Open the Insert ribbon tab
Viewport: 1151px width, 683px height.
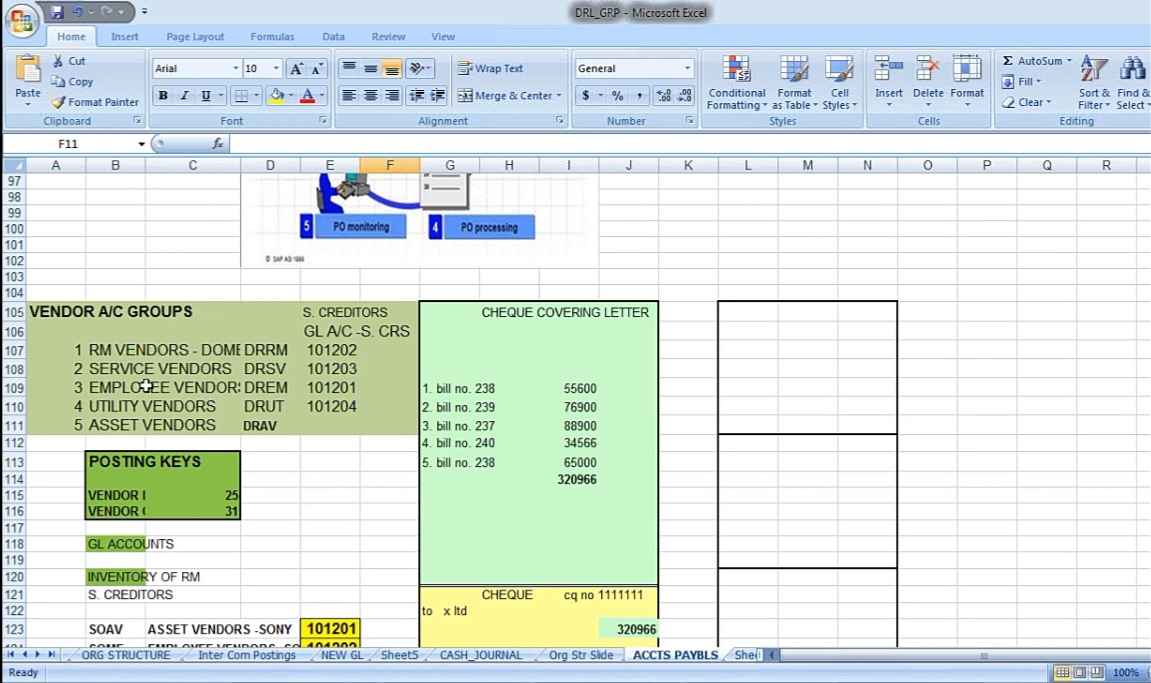[125, 37]
